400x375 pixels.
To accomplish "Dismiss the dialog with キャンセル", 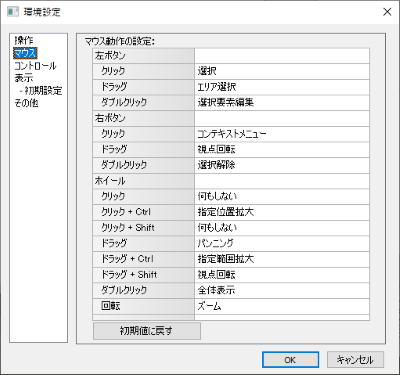I will (x=355, y=360).
